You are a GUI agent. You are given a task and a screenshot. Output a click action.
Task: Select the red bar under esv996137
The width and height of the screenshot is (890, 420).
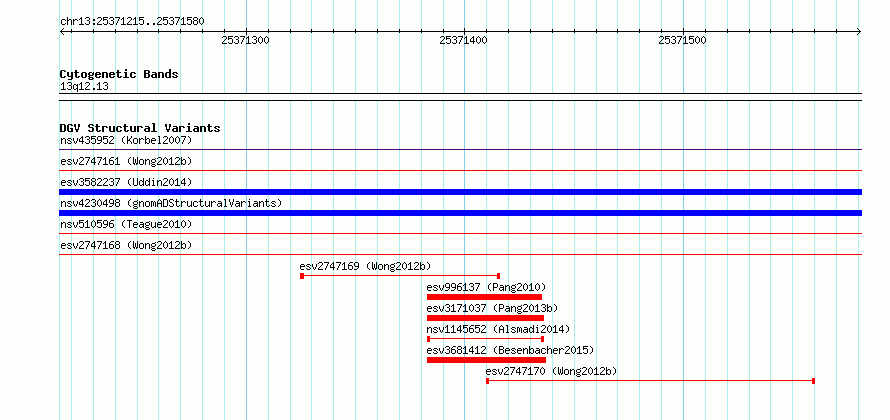tap(484, 297)
